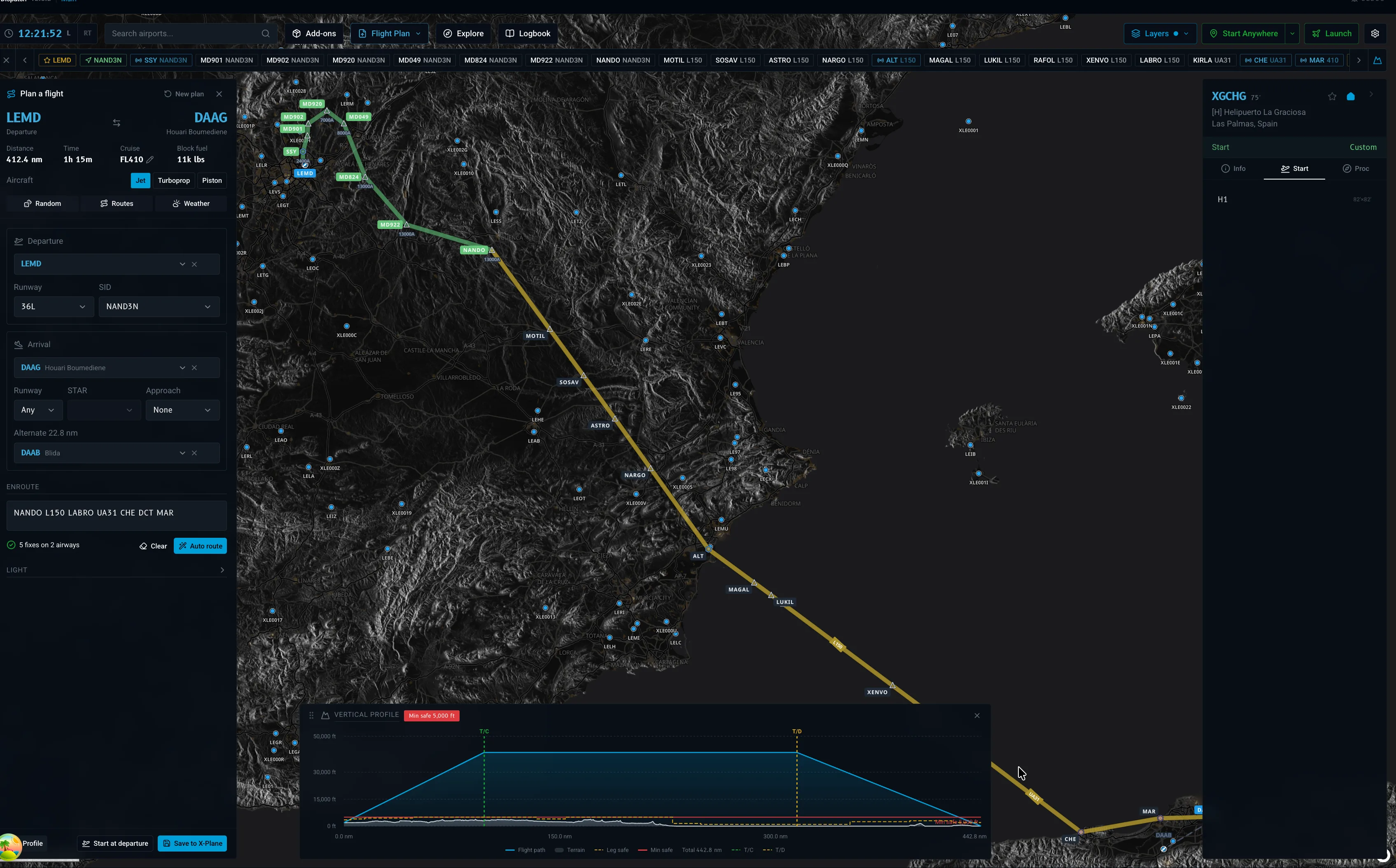1396x868 pixels.
Task: Open the Approach None dropdown
Action: tap(182, 410)
